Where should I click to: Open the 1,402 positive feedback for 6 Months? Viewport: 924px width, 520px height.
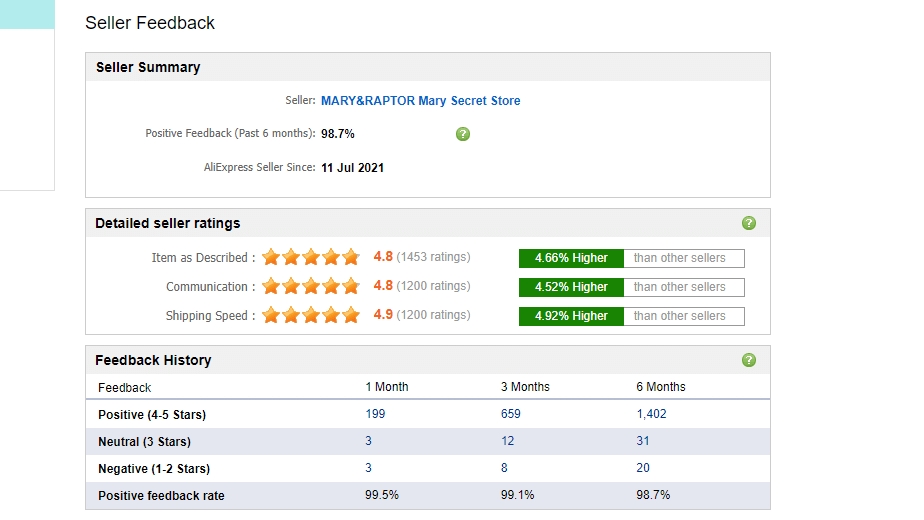pos(651,414)
